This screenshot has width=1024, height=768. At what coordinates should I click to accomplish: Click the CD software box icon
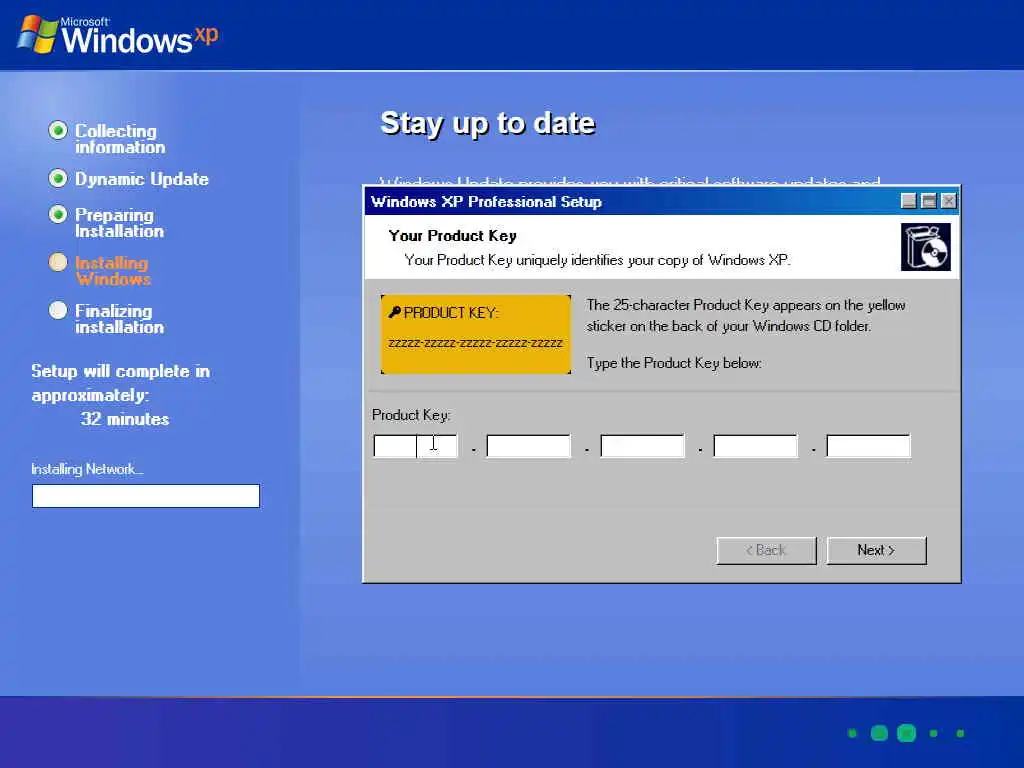(926, 247)
